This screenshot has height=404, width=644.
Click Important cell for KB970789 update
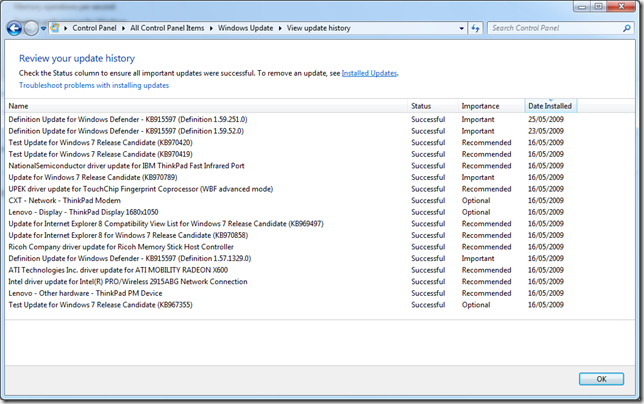pyautogui.click(x=478, y=177)
